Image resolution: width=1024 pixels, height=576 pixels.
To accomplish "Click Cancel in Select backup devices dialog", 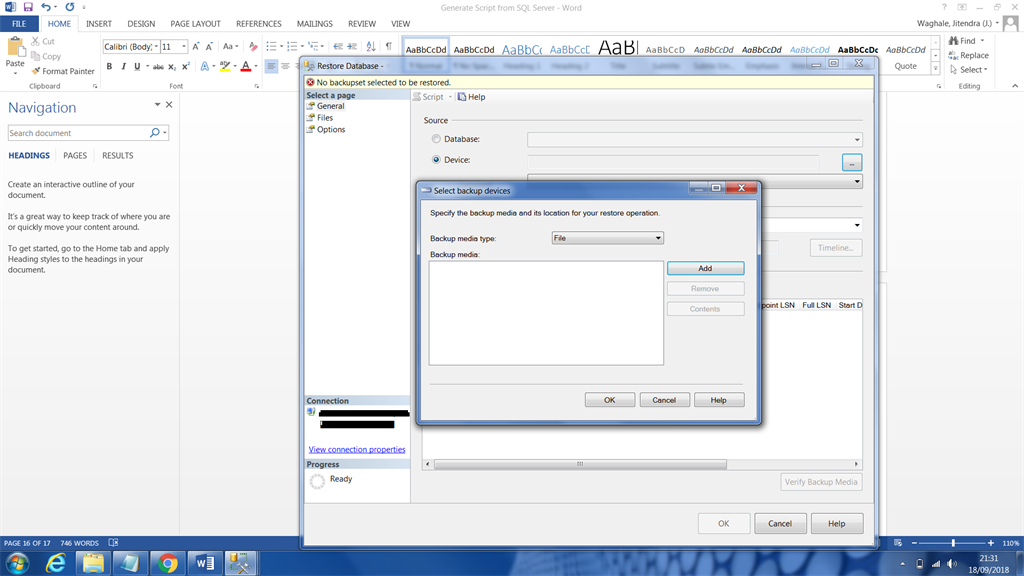I will [664, 400].
